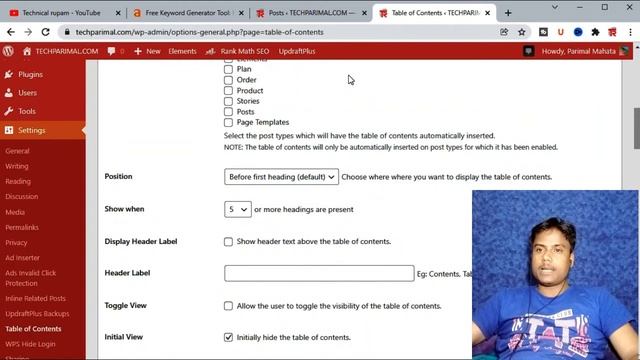This screenshot has height=360, width=640.
Task: Click the browser forward arrow
Action: [x=28, y=32]
